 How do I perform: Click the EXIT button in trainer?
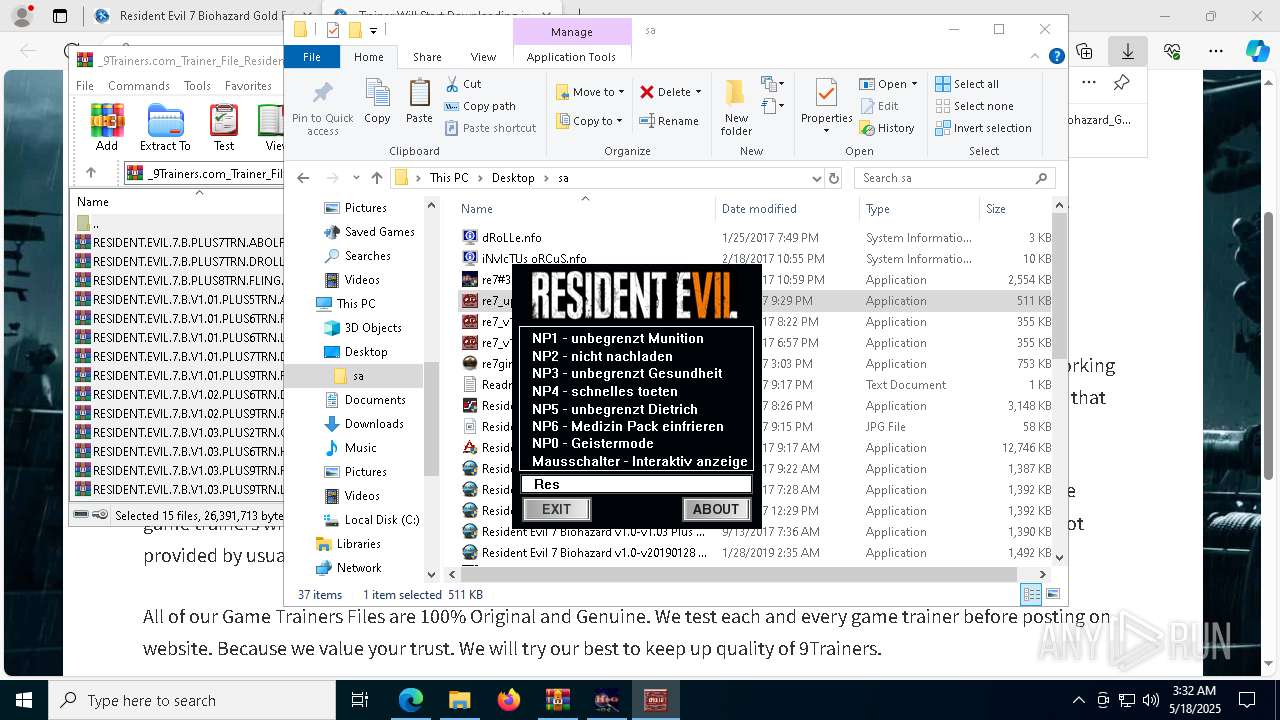[556, 509]
